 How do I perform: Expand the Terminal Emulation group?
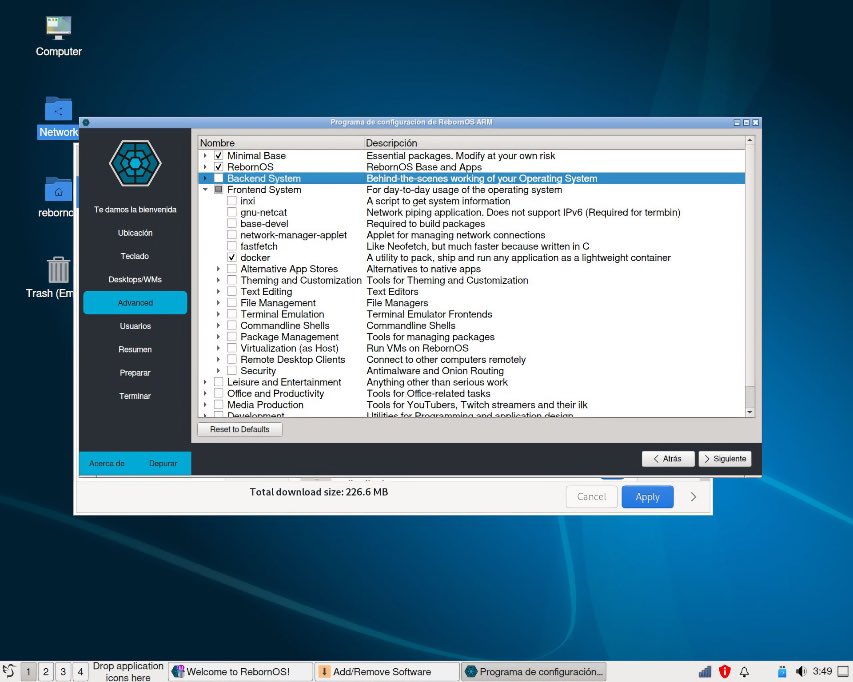click(218, 314)
